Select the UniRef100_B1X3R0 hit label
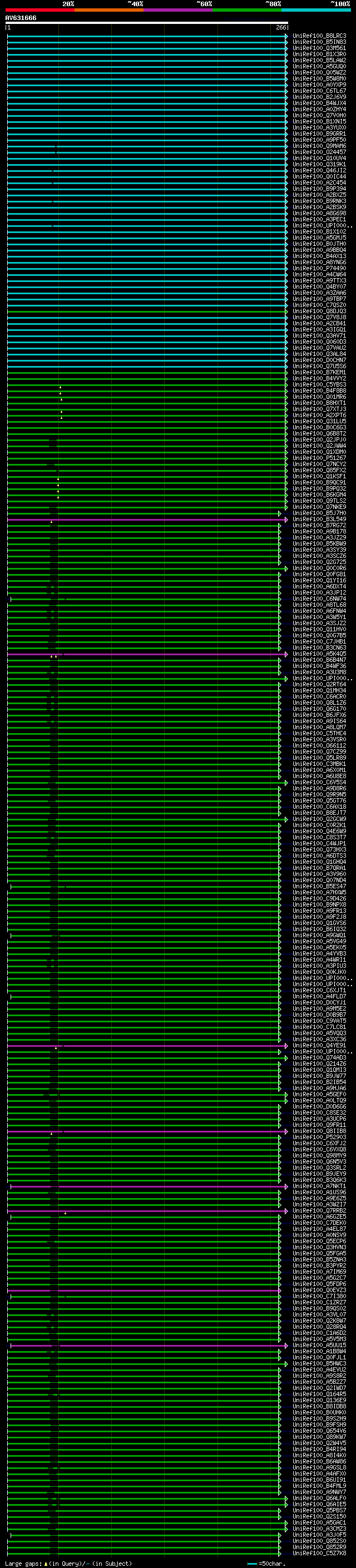Screen dimensions: 356x1568 click(319, 54)
